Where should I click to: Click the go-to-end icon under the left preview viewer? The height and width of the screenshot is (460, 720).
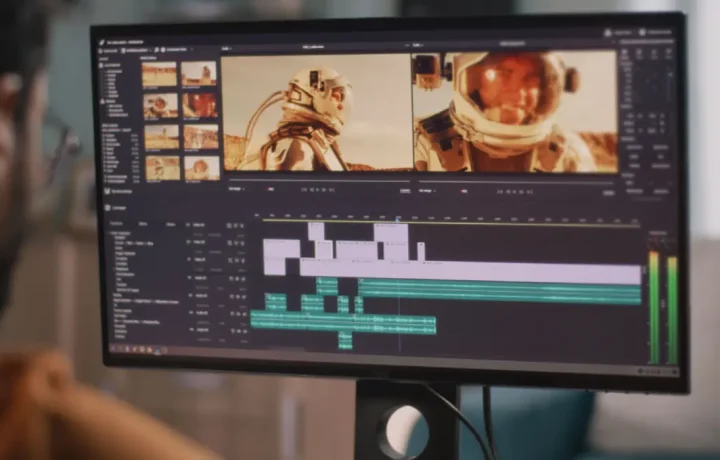pos(332,190)
